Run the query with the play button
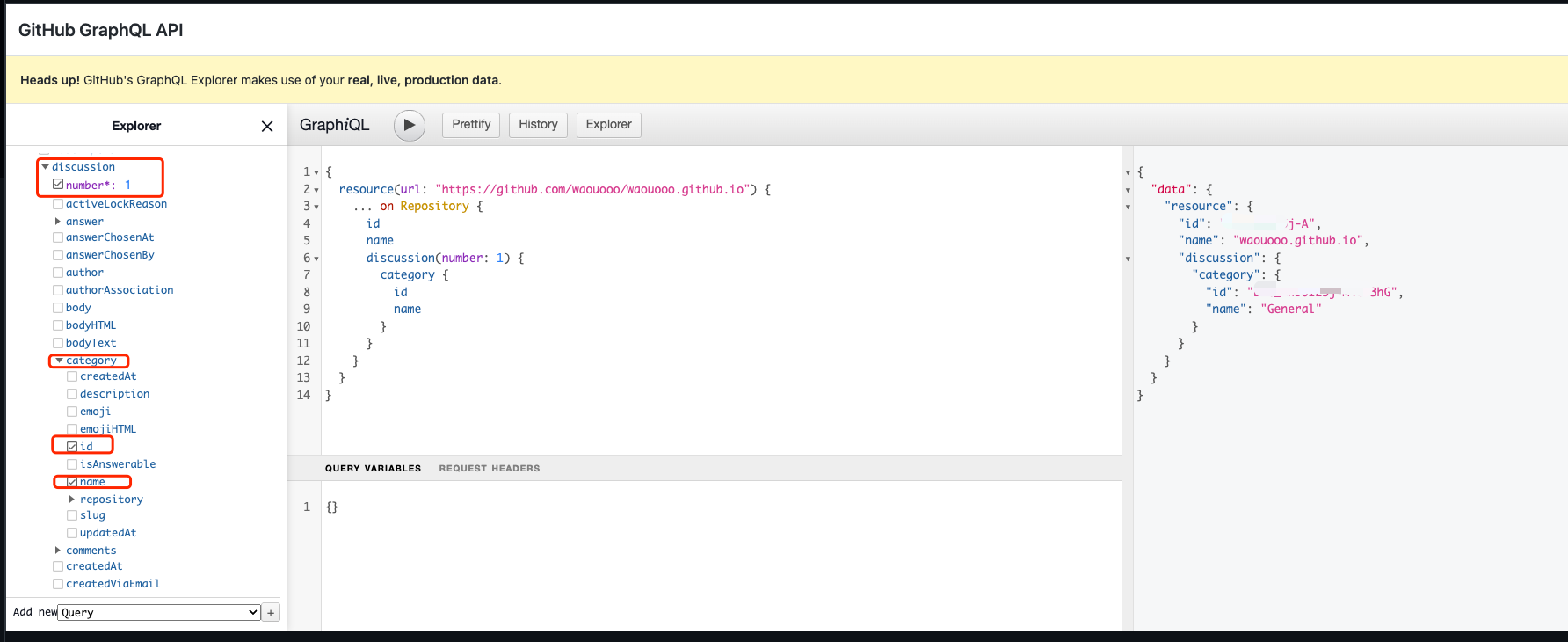The image size is (1568, 642). [410, 125]
